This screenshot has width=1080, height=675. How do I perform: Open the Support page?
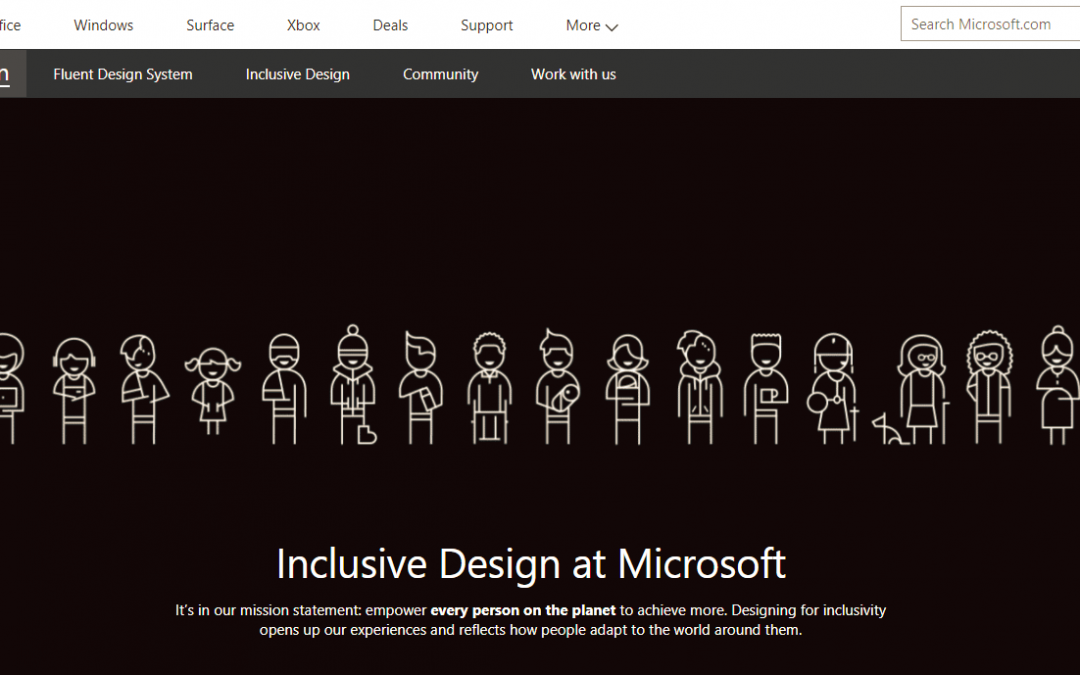point(486,25)
